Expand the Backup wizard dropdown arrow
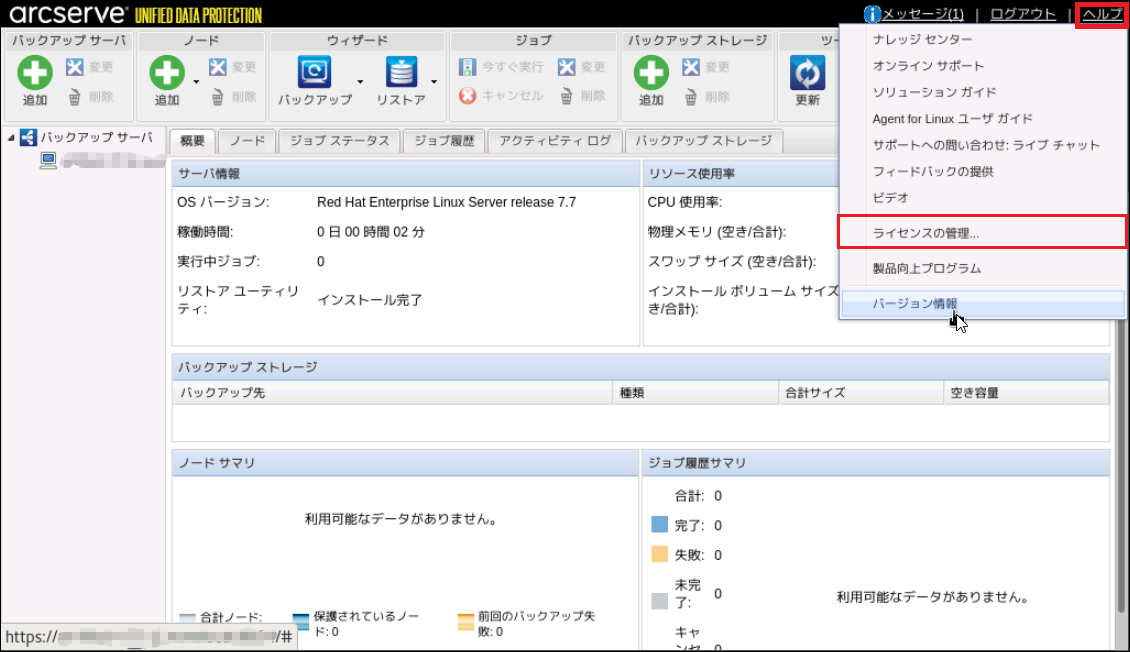Image resolution: width=1130 pixels, height=652 pixels. point(360,82)
